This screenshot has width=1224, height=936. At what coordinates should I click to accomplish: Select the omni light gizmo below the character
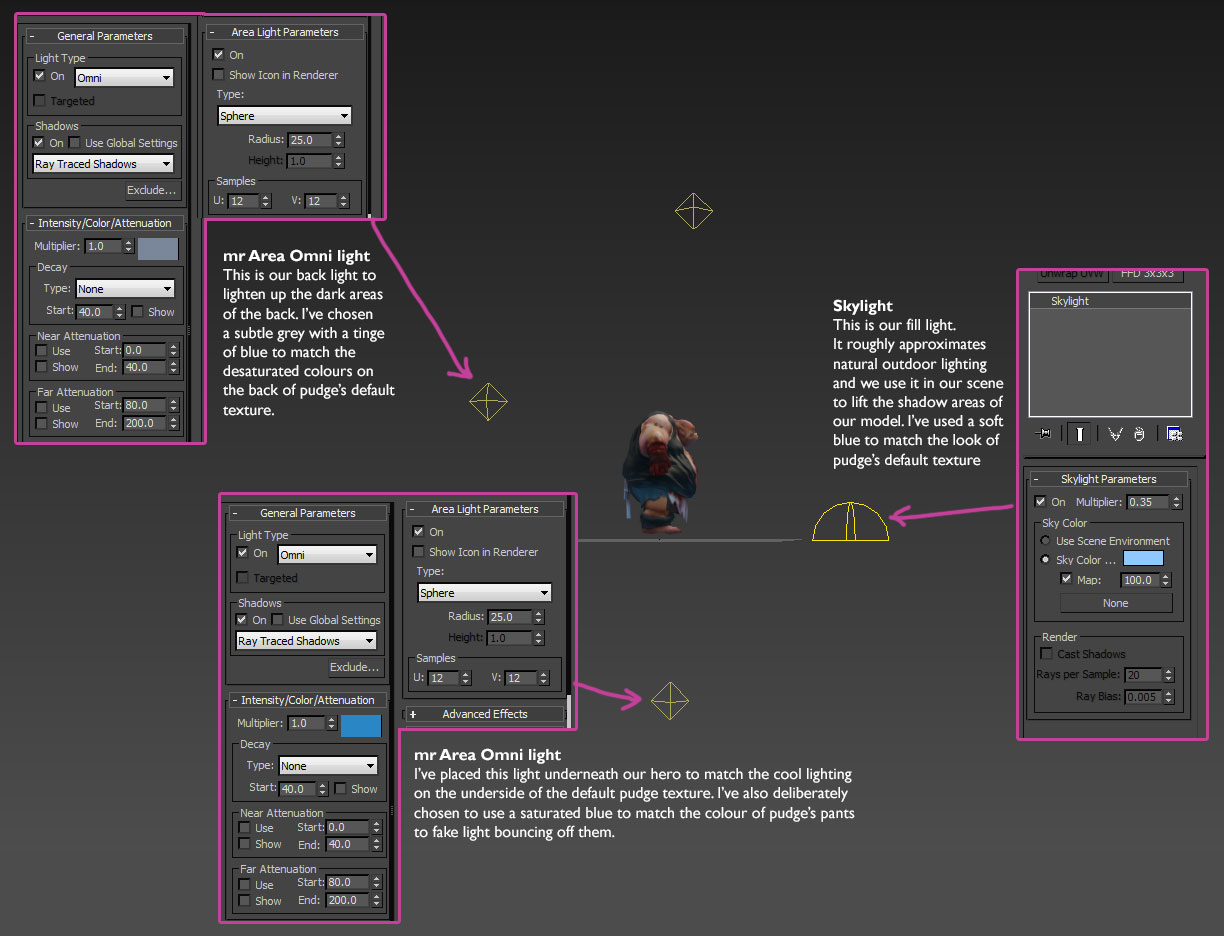[x=670, y=701]
